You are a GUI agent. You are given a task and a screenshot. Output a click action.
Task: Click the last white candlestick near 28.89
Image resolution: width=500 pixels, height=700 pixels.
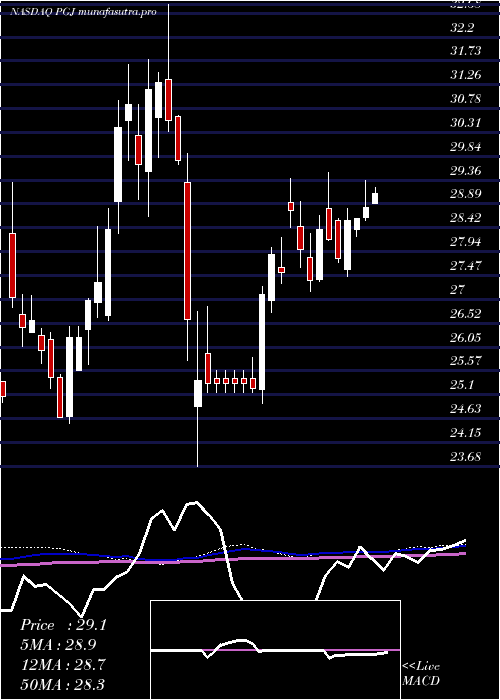click(375, 198)
